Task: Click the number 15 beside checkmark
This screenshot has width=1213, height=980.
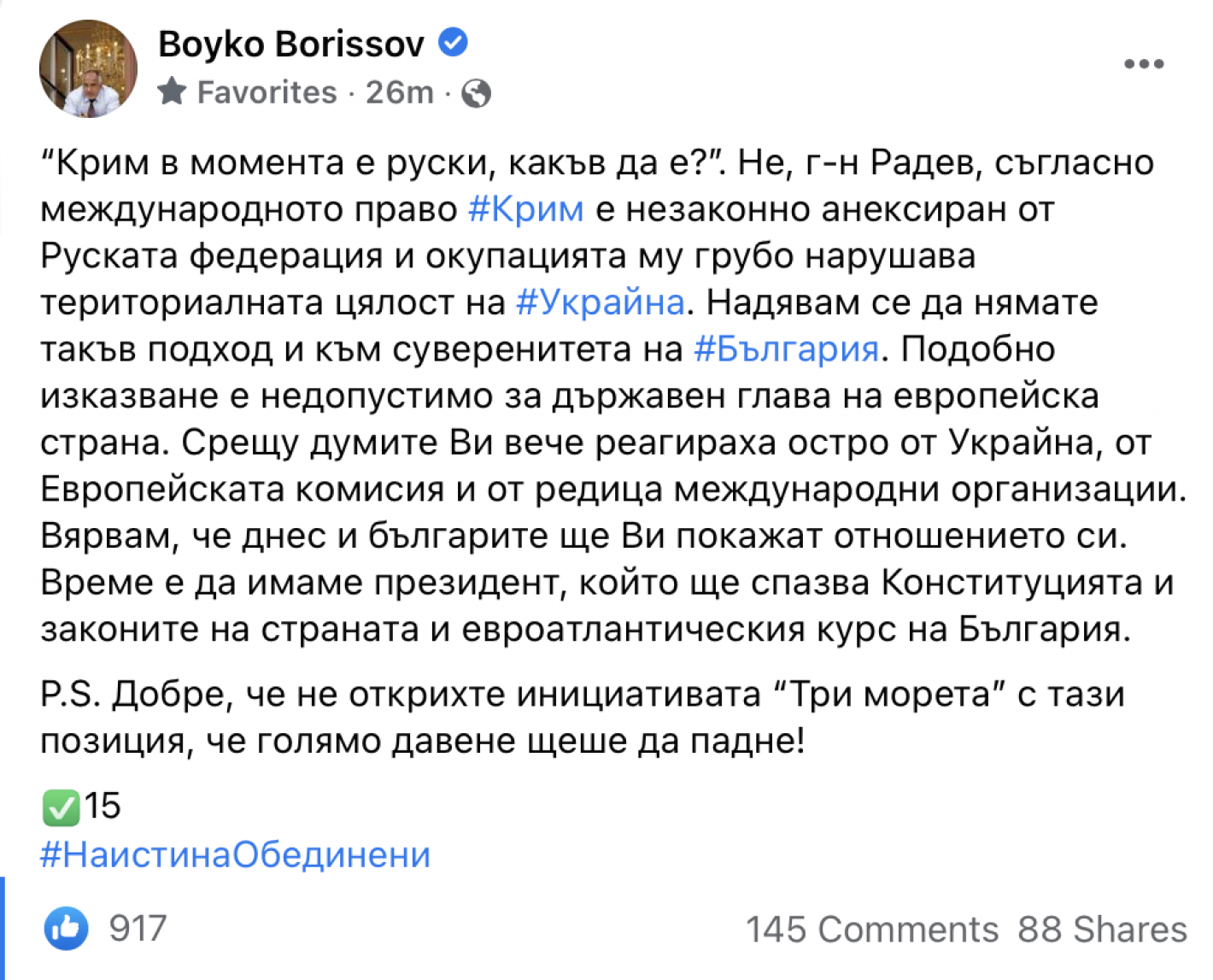Action: [103, 807]
